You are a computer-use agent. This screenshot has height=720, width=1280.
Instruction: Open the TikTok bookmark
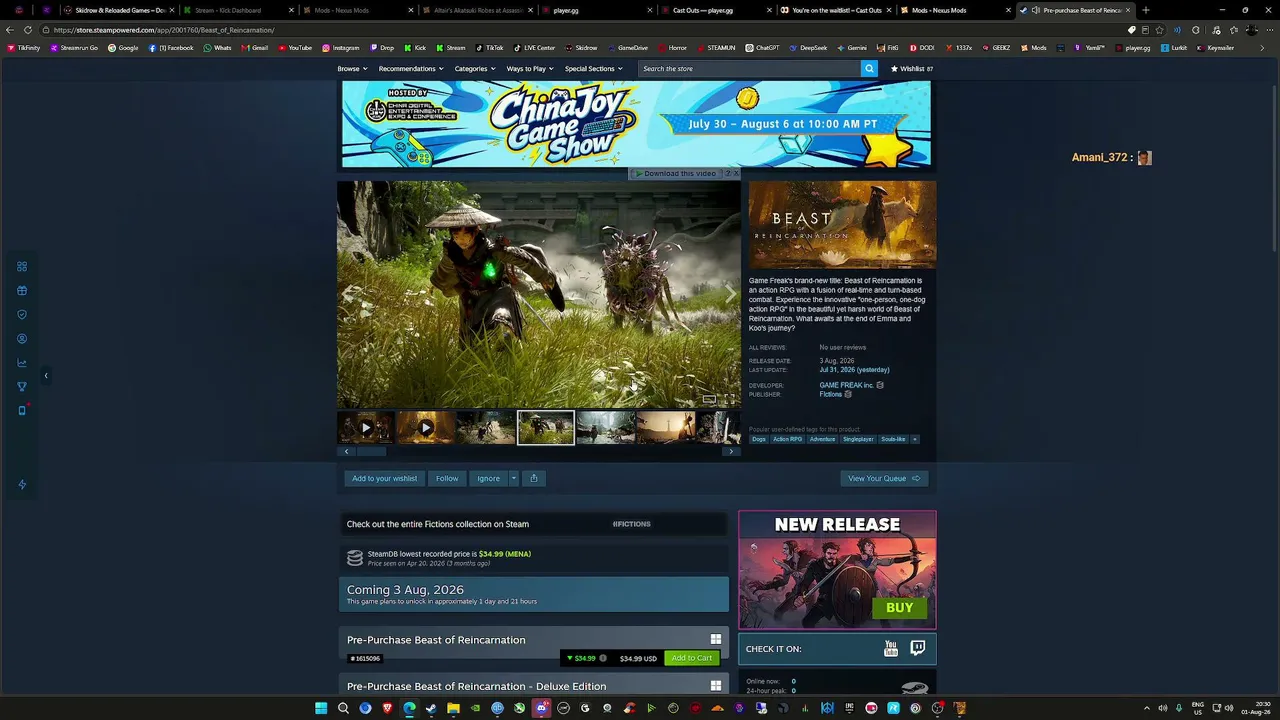click(x=490, y=48)
